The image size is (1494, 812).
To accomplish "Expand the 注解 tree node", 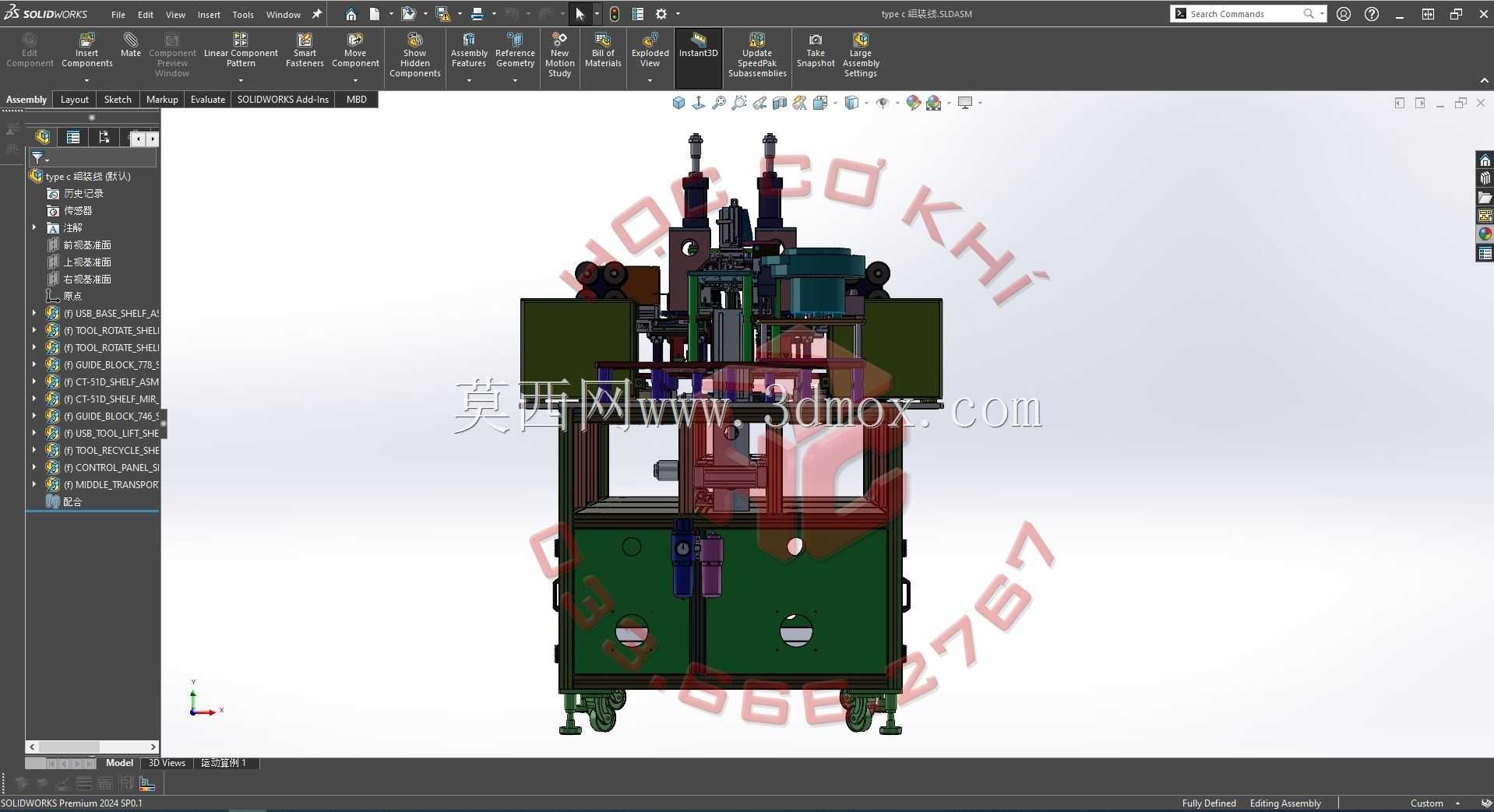I will pyautogui.click(x=34, y=227).
